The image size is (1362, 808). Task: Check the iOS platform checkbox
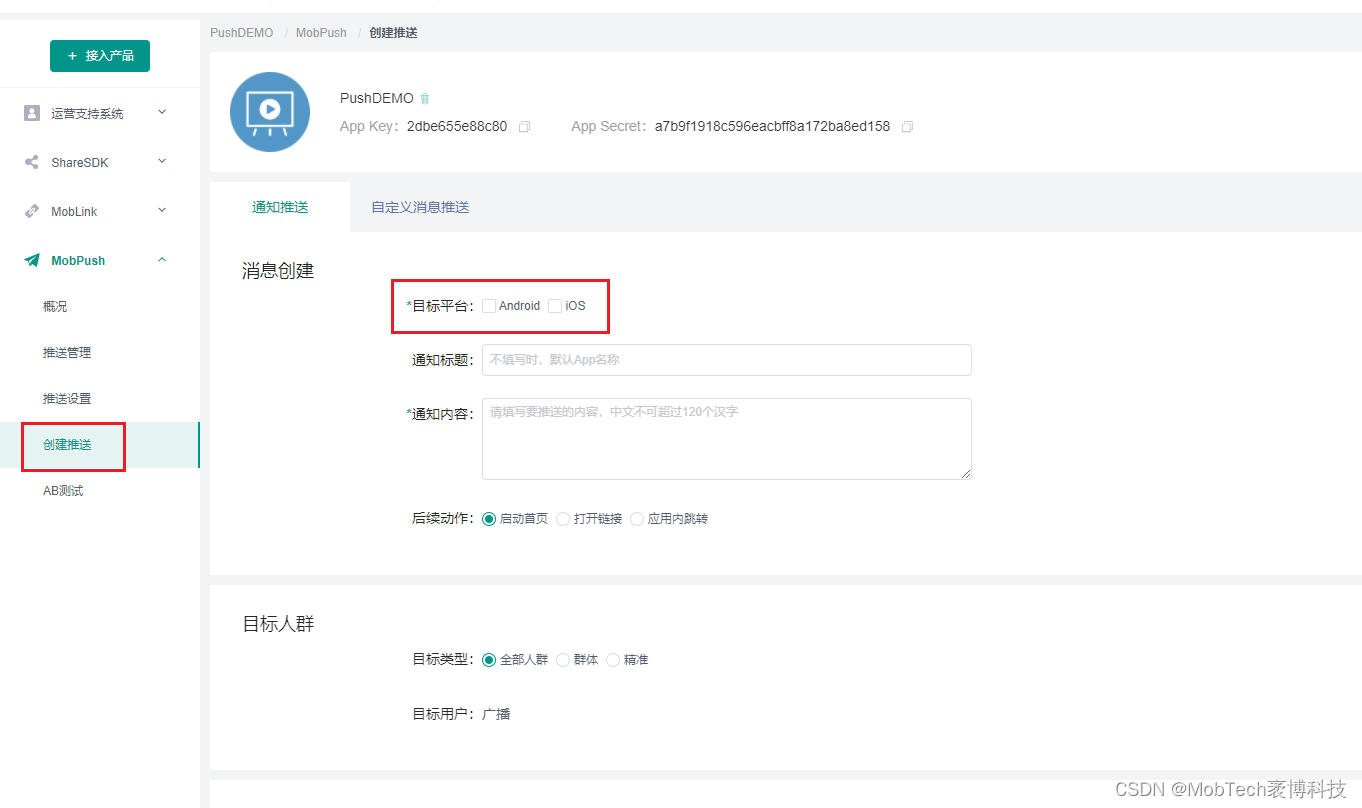point(555,306)
